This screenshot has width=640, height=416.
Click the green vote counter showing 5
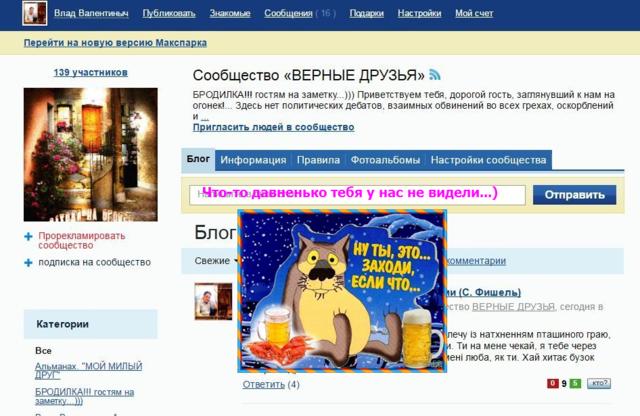[575, 383]
